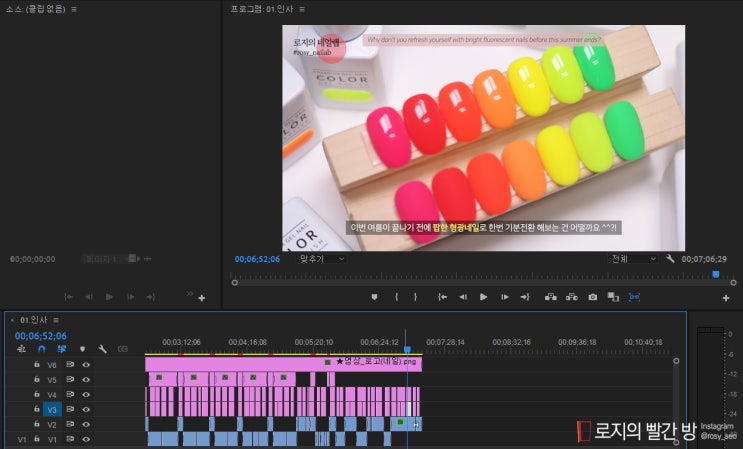
Task: Click the Program monitor playhead on scrub bar
Action: (x=715, y=274)
